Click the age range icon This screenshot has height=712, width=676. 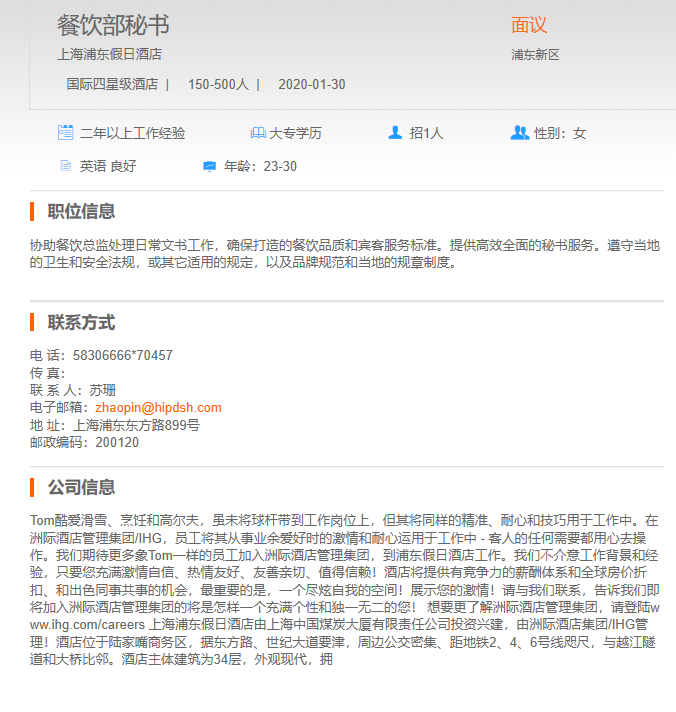pos(209,166)
